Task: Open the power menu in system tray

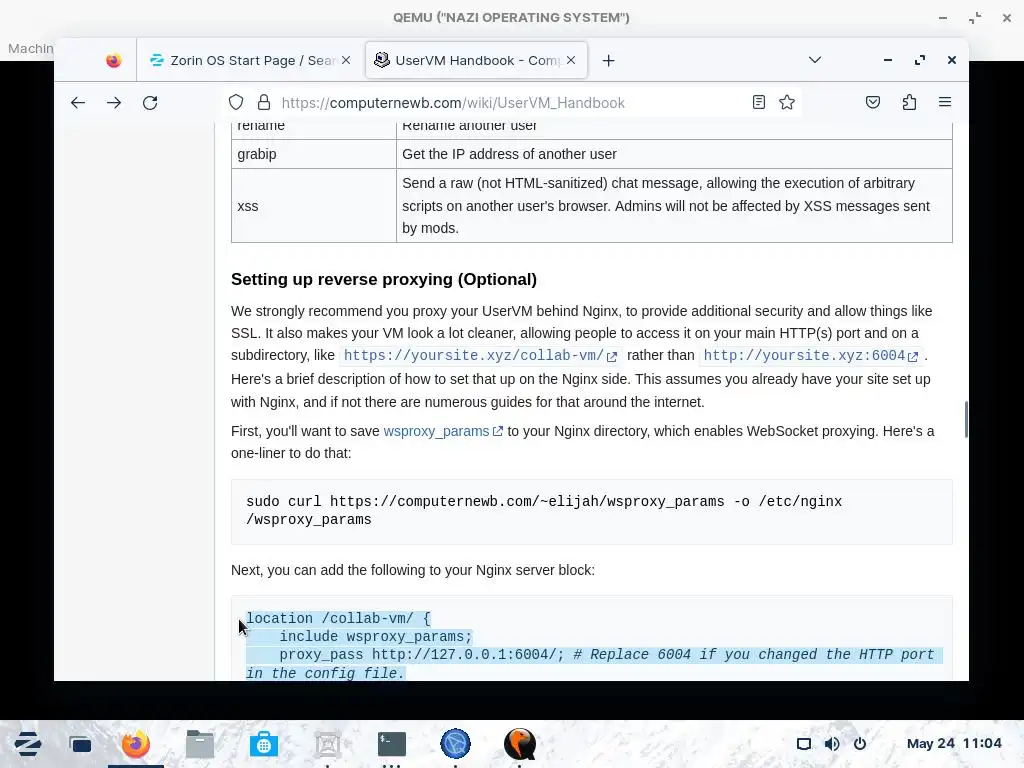Action: pos(860,744)
